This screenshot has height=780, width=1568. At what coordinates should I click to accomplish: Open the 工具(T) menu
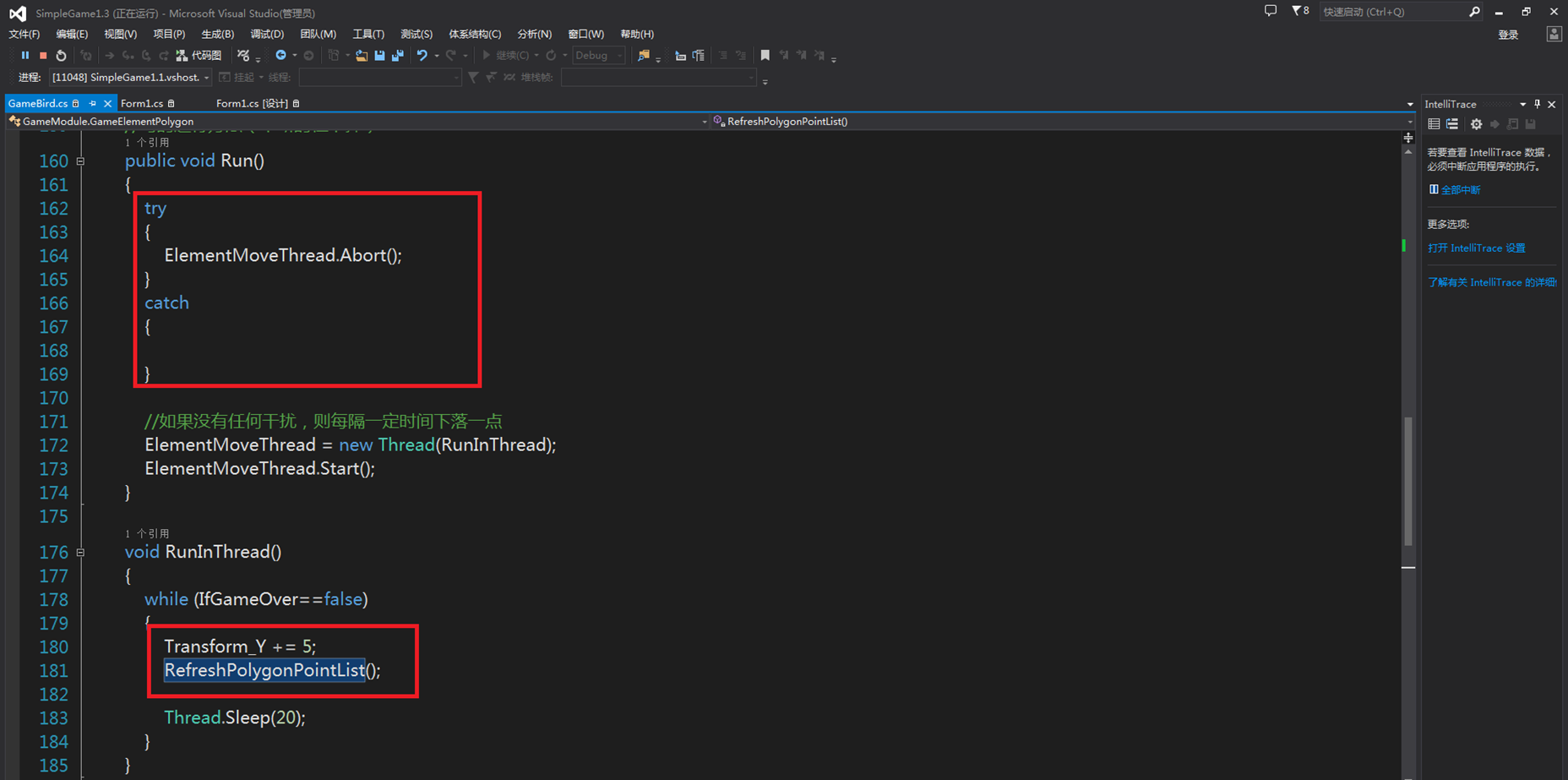coord(367,34)
